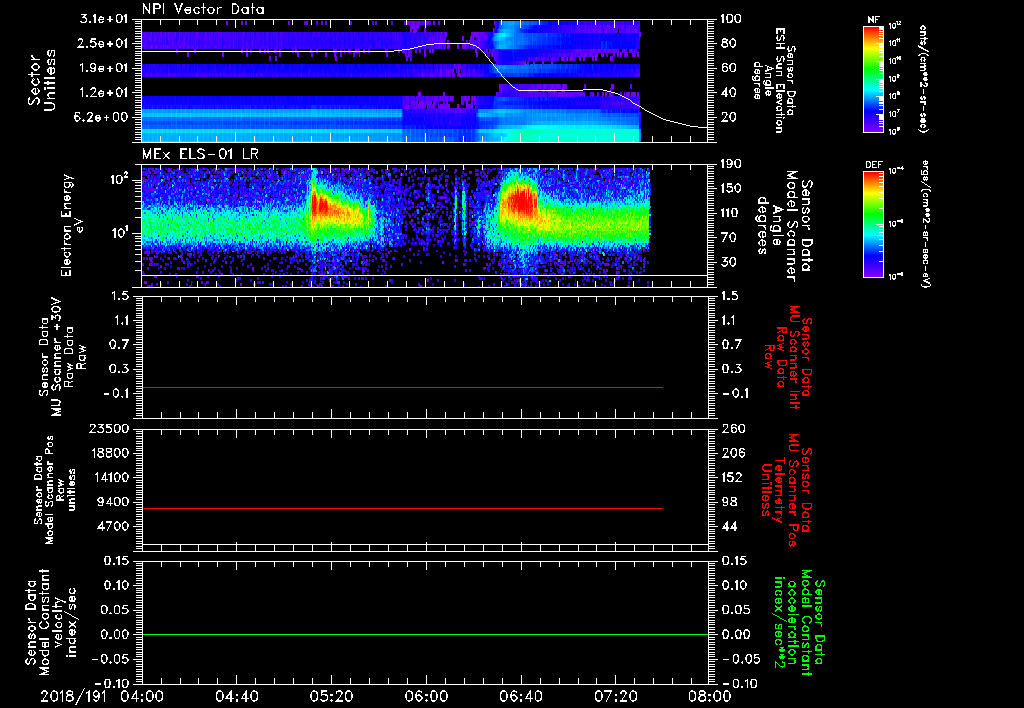Click the 110 scanner angle tick label

tap(731, 213)
